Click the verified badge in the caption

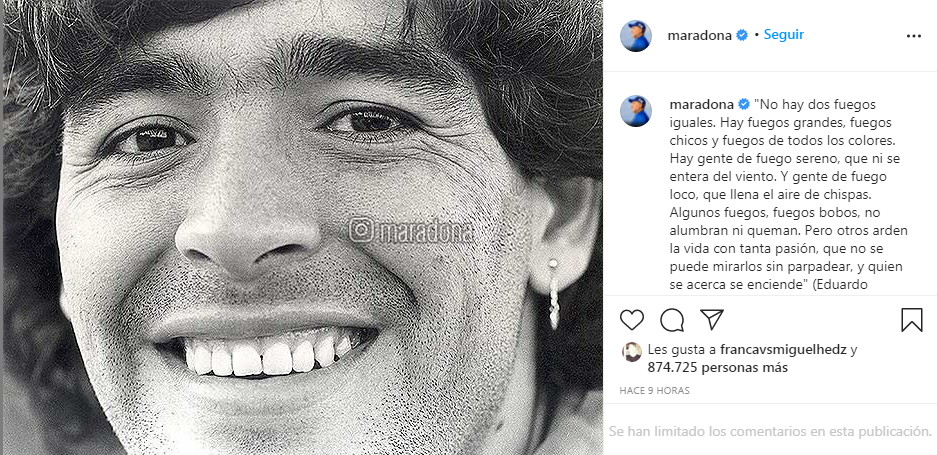coord(744,105)
